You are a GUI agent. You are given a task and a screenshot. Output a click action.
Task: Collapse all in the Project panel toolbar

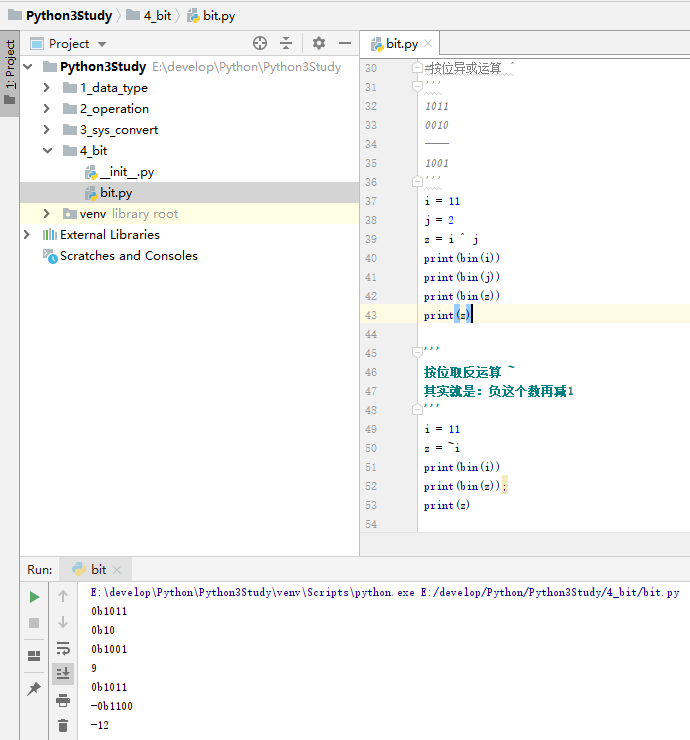coord(286,43)
